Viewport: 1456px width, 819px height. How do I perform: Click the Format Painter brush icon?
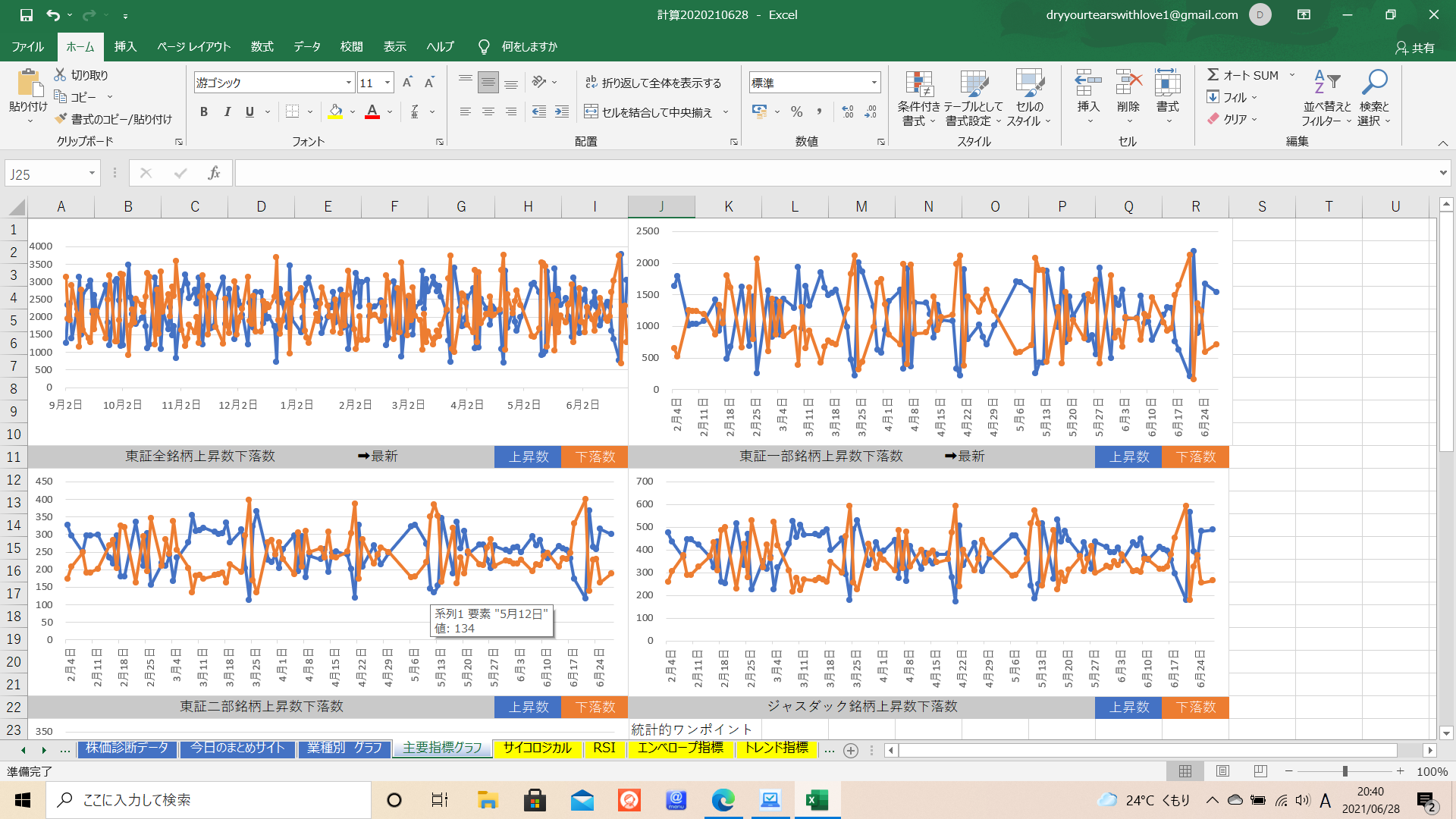(x=61, y=119)
